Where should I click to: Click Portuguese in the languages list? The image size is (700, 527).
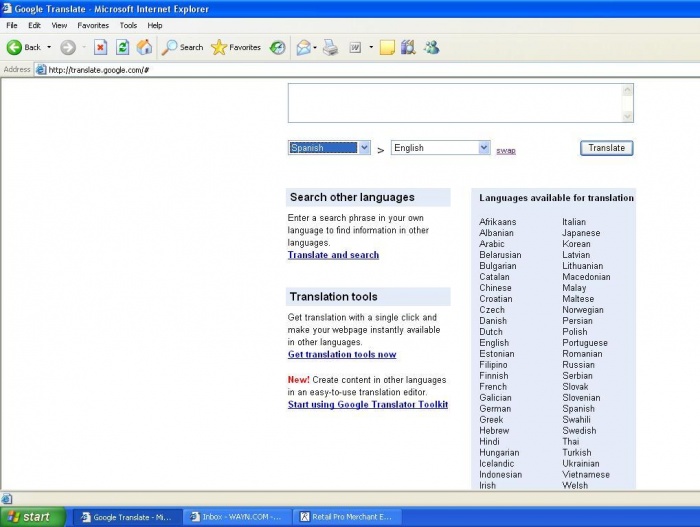point(585,343)
